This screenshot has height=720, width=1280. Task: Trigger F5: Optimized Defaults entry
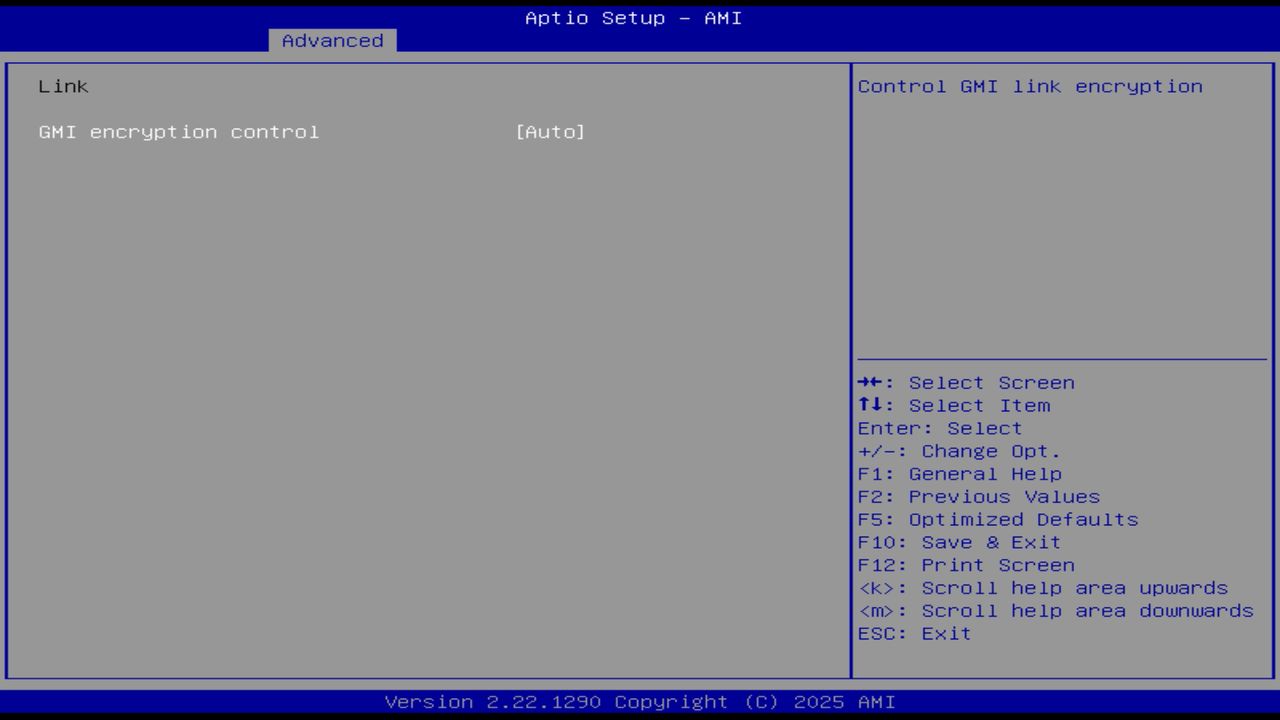[997, 519]
